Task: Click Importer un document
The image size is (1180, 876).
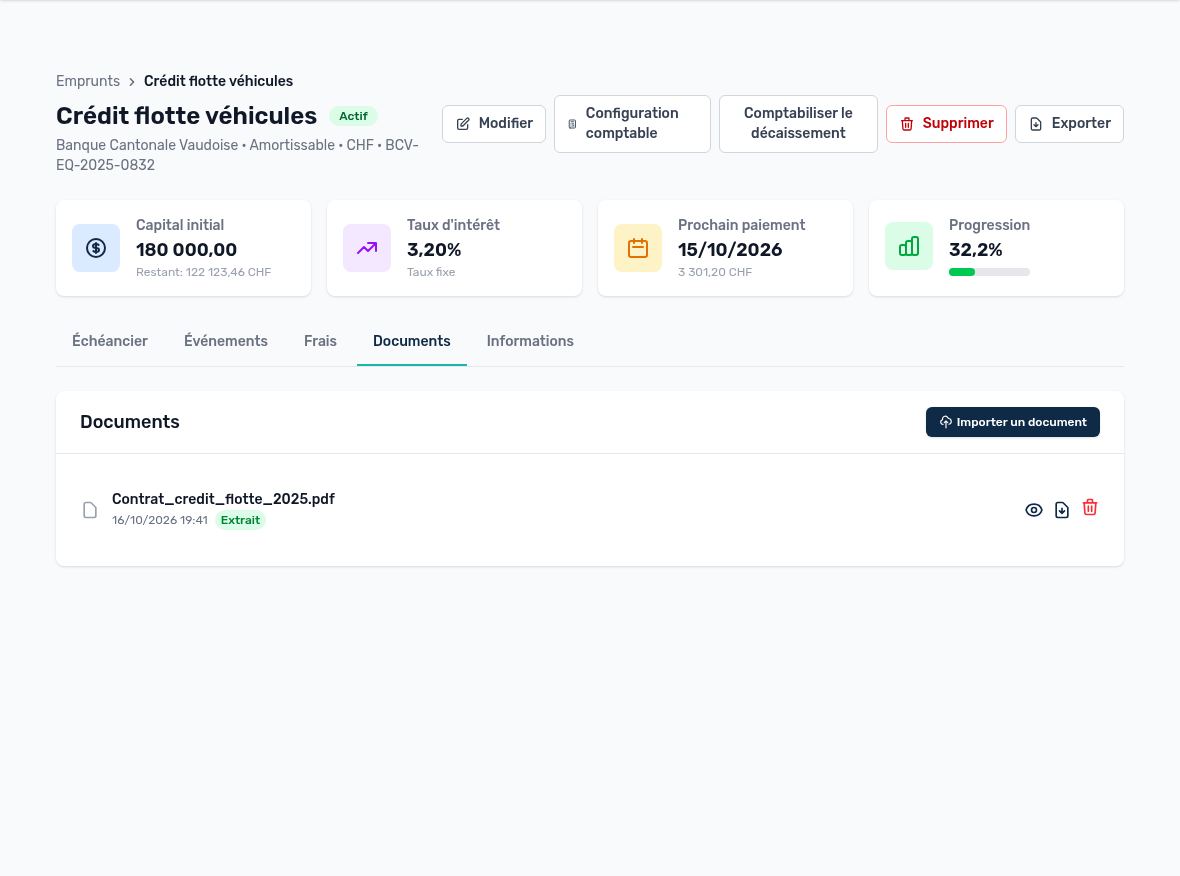Action: [1012, 422]
